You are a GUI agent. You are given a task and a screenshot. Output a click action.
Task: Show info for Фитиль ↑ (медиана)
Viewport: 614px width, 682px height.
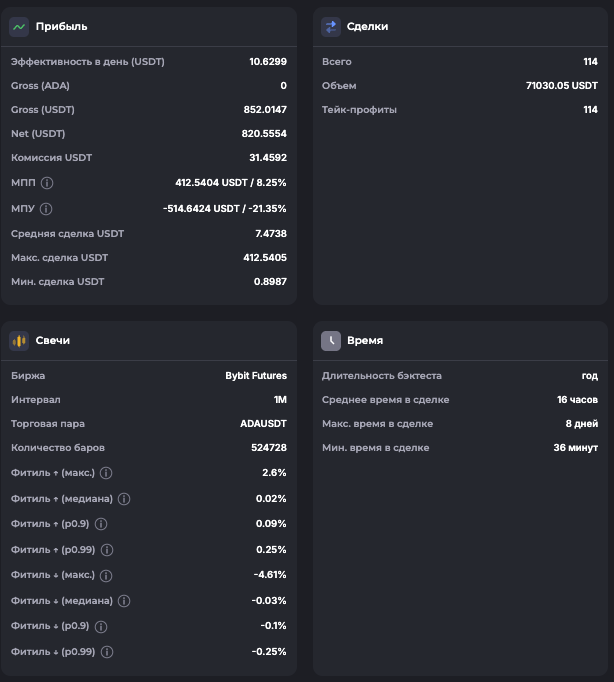point(124,499)
